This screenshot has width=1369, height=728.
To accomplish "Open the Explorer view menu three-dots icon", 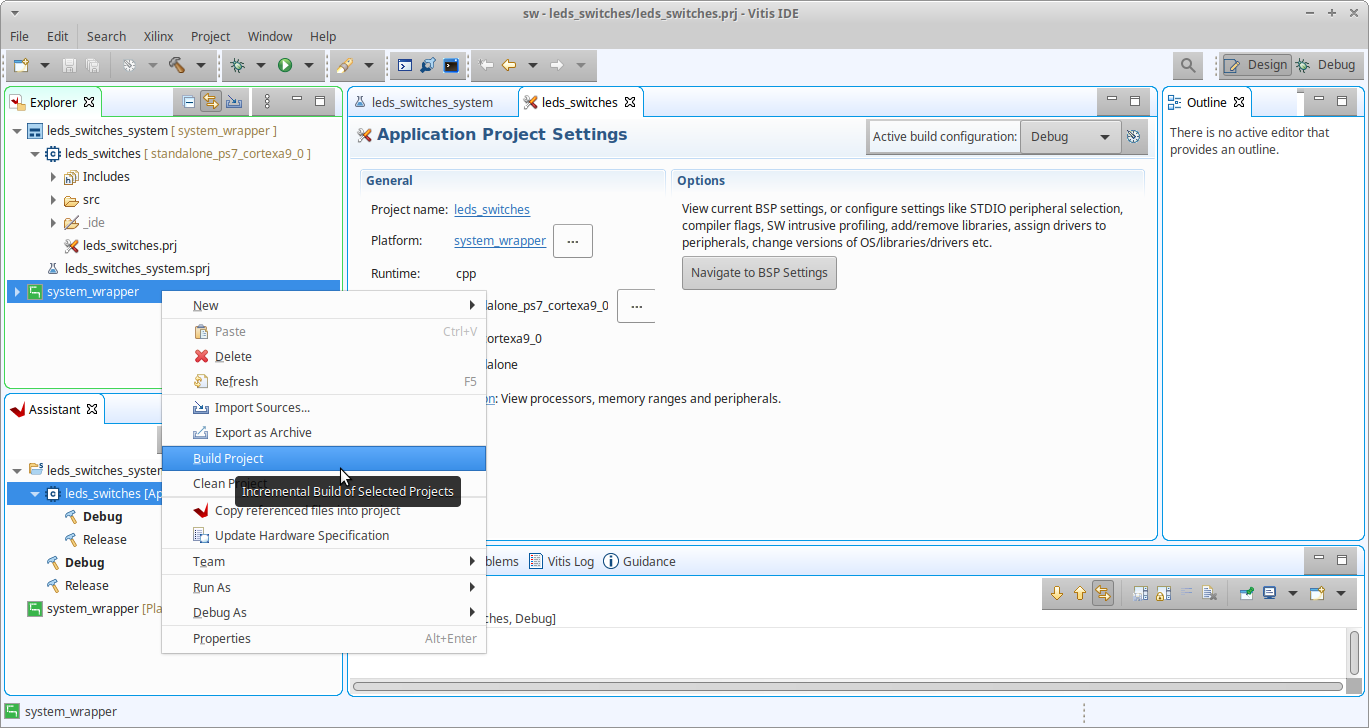I will pos(266,101).
